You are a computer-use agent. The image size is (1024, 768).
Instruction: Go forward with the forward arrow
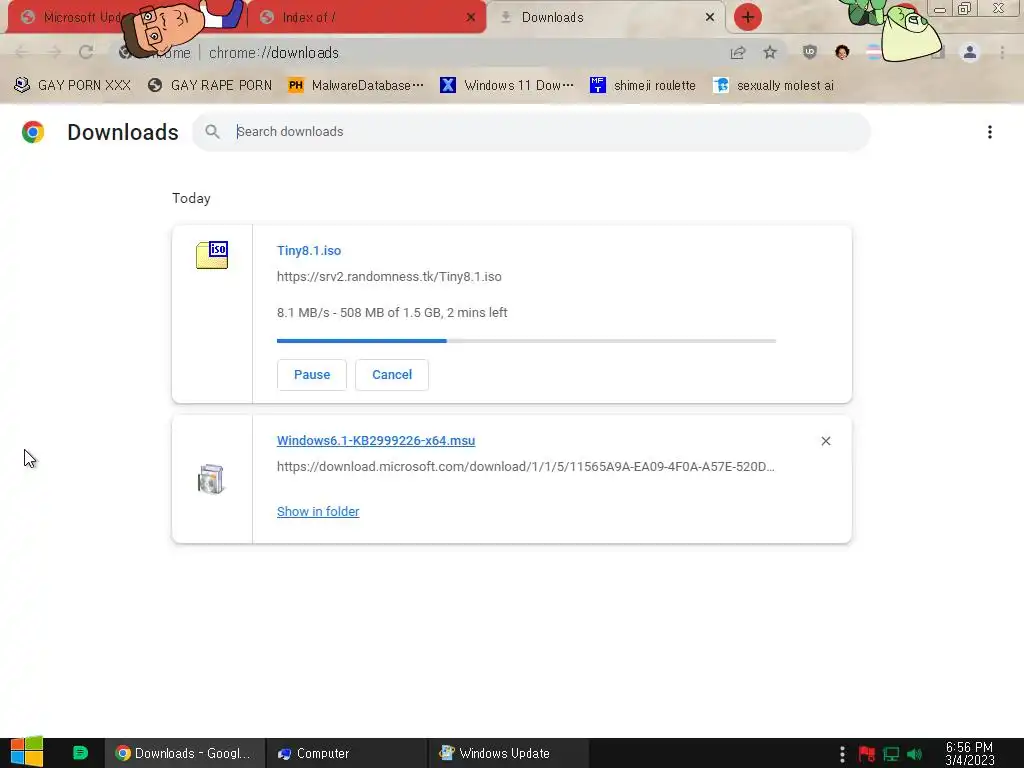(x=54, y=52)
